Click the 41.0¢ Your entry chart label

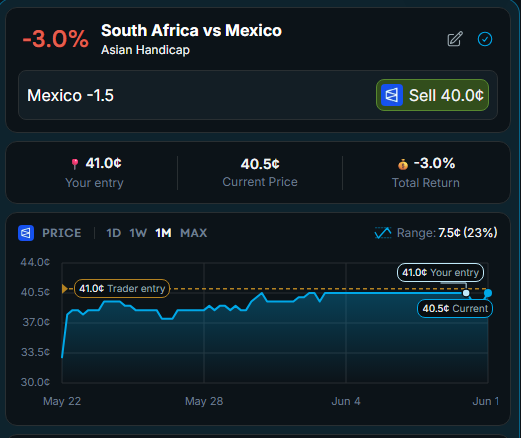click(x=440, y=272)
